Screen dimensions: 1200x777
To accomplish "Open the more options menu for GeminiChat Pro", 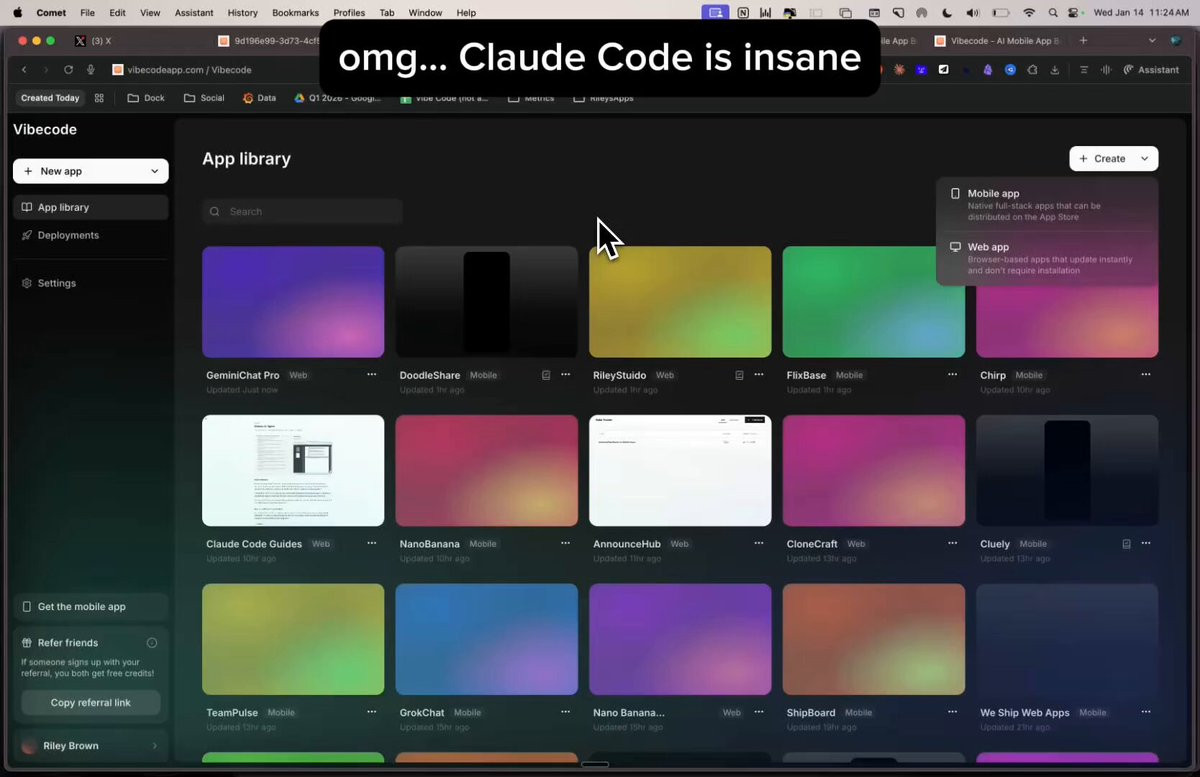I will 372,375.
